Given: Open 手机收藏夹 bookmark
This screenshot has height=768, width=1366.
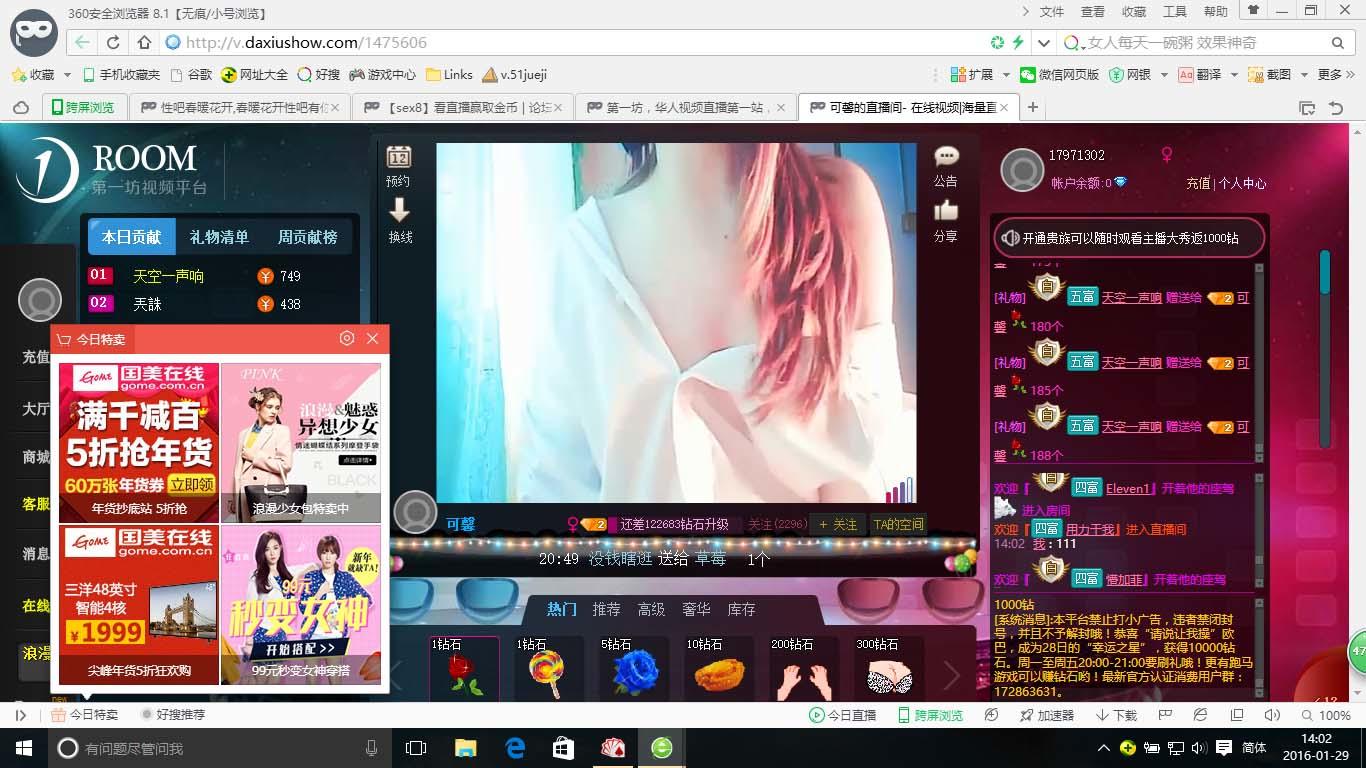Looking at the screenshot, I should coord(121,75).
